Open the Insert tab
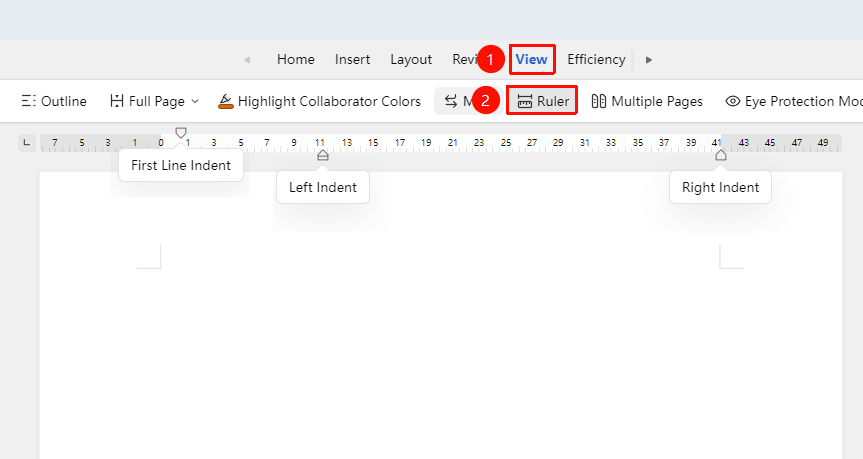This screenshot has width=863, height=459. pyautogui.click(x=352, y=59)
